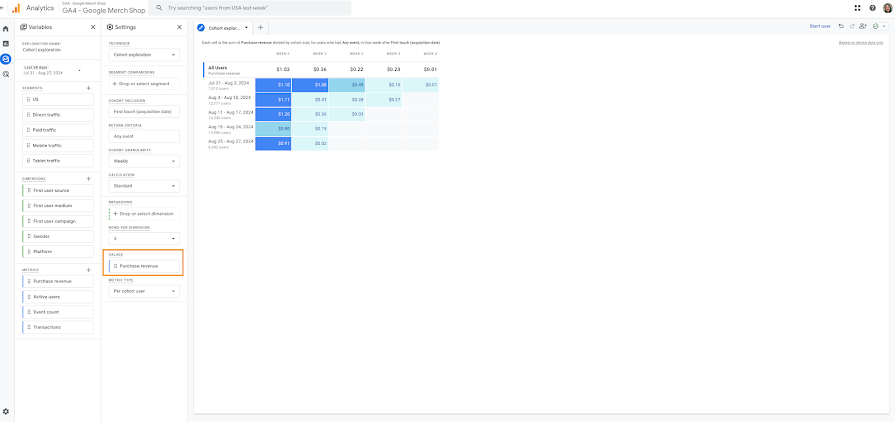Click the back arrow beside Analytics logo
The height and width of the screenshot is (422, 895).
pos(3,8)
